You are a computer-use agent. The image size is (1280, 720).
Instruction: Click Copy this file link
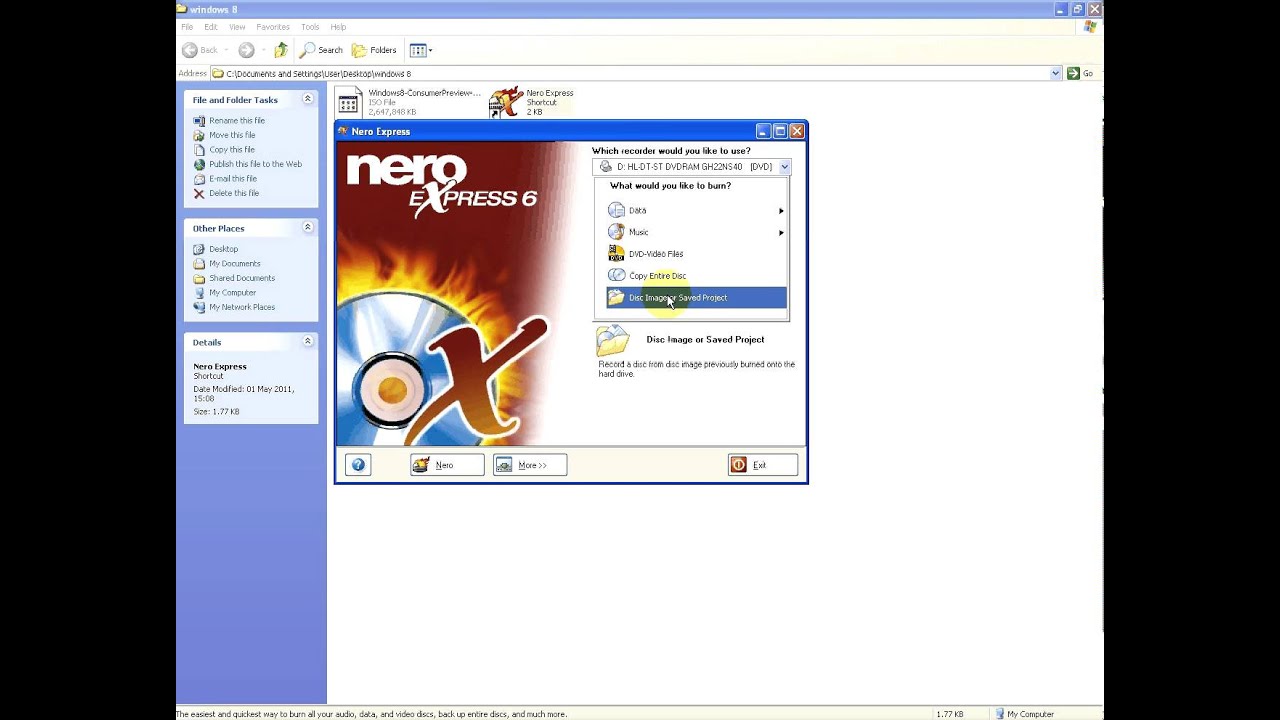point(232,149)
